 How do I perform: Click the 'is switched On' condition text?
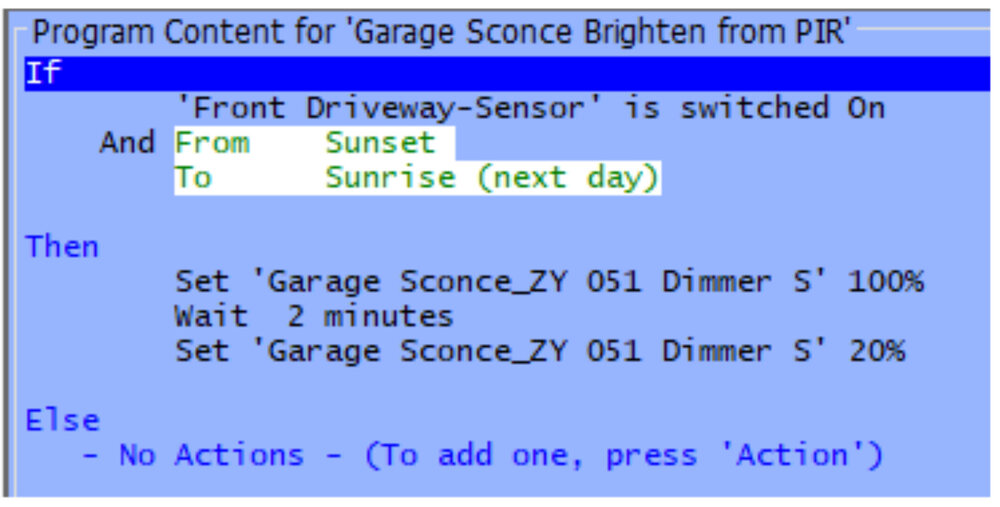pyautogui.click(x=754, y=107)
